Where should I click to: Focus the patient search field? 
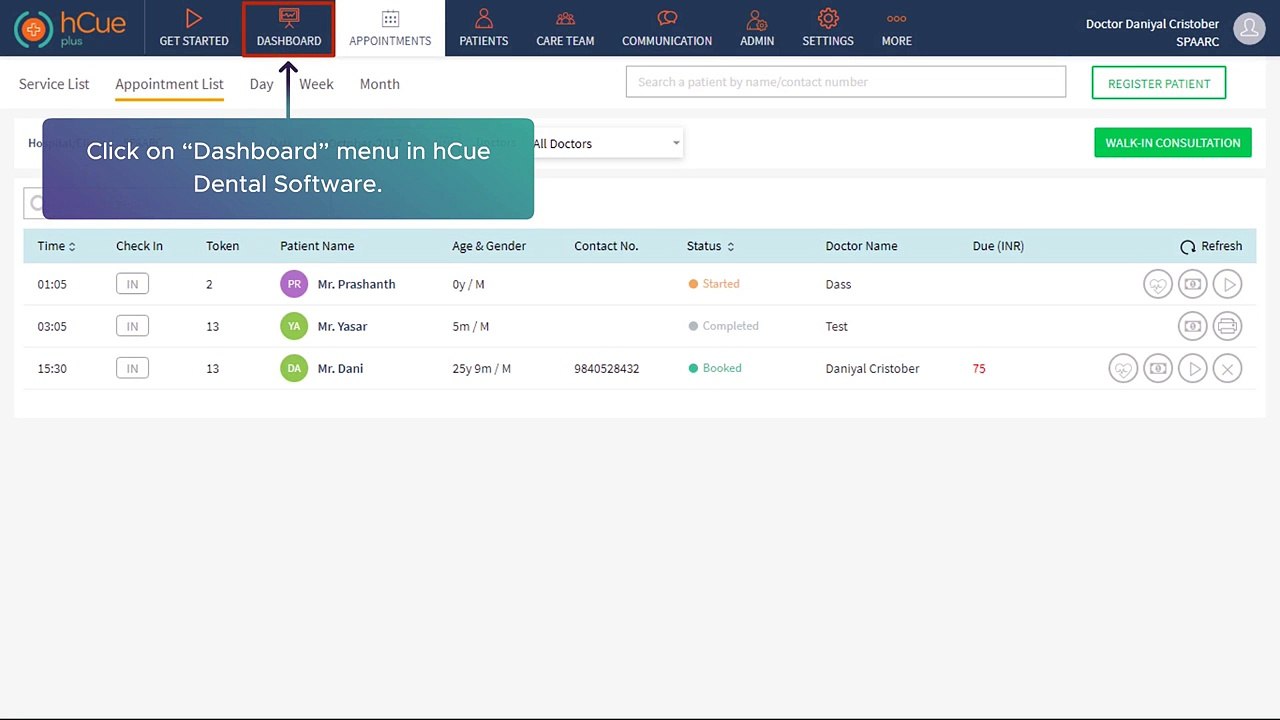[846, 82]
